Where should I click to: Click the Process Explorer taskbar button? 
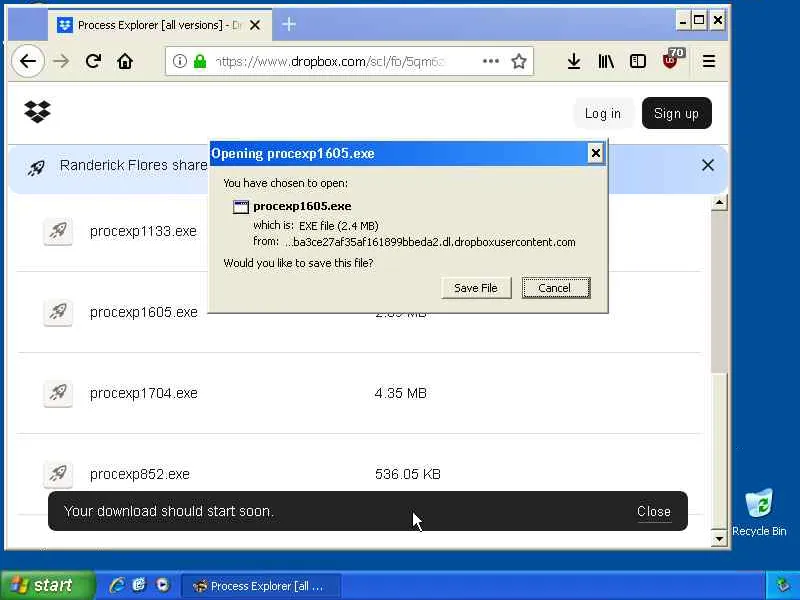(x=261, y=586)
